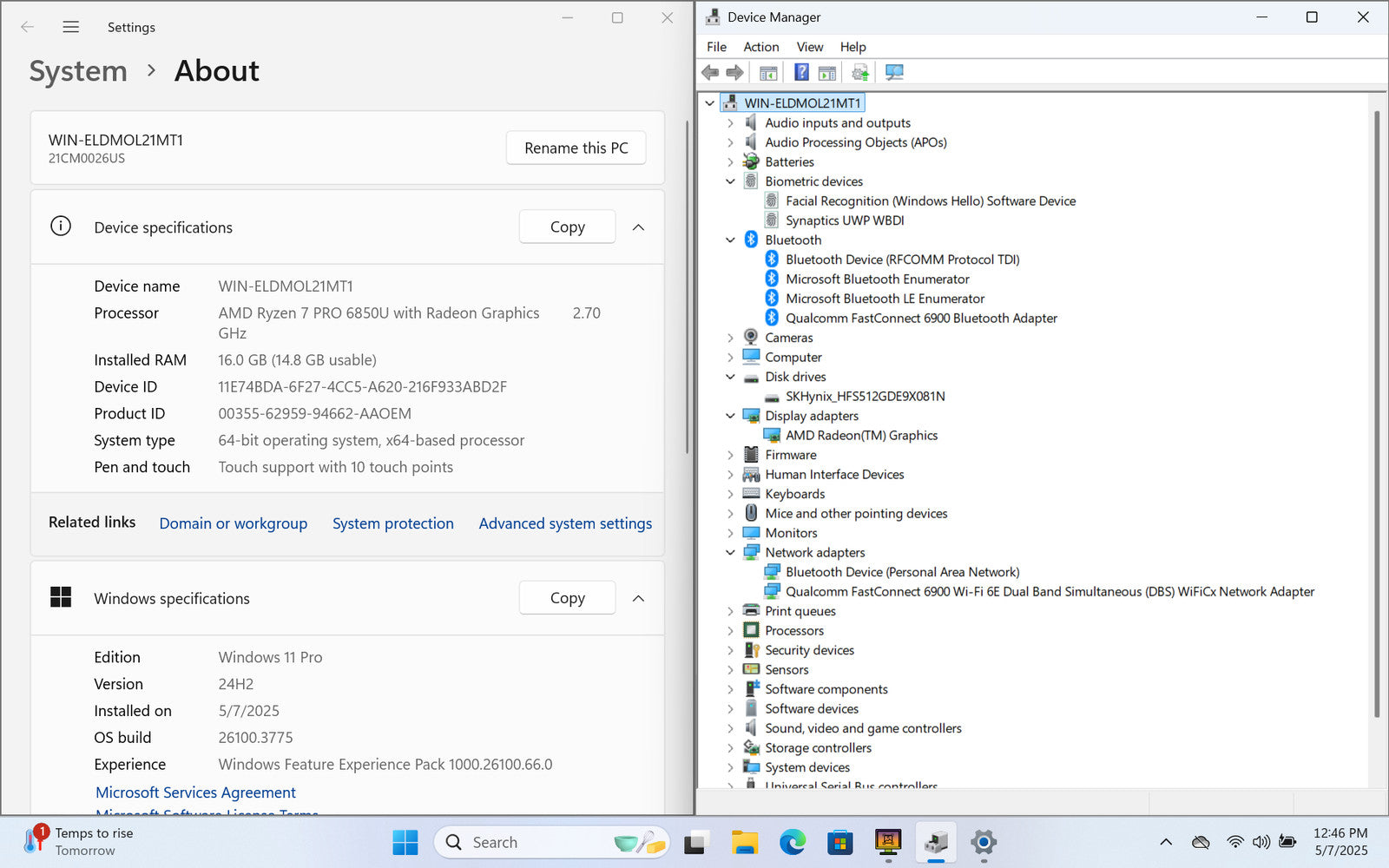Viewport: 1389px width, 868px height.
Task: Open Domain or workgroup link
Action: [234, 523]
